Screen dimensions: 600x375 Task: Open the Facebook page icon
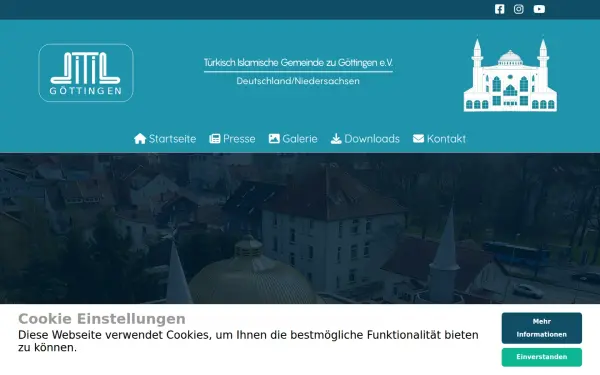(499, 9)
